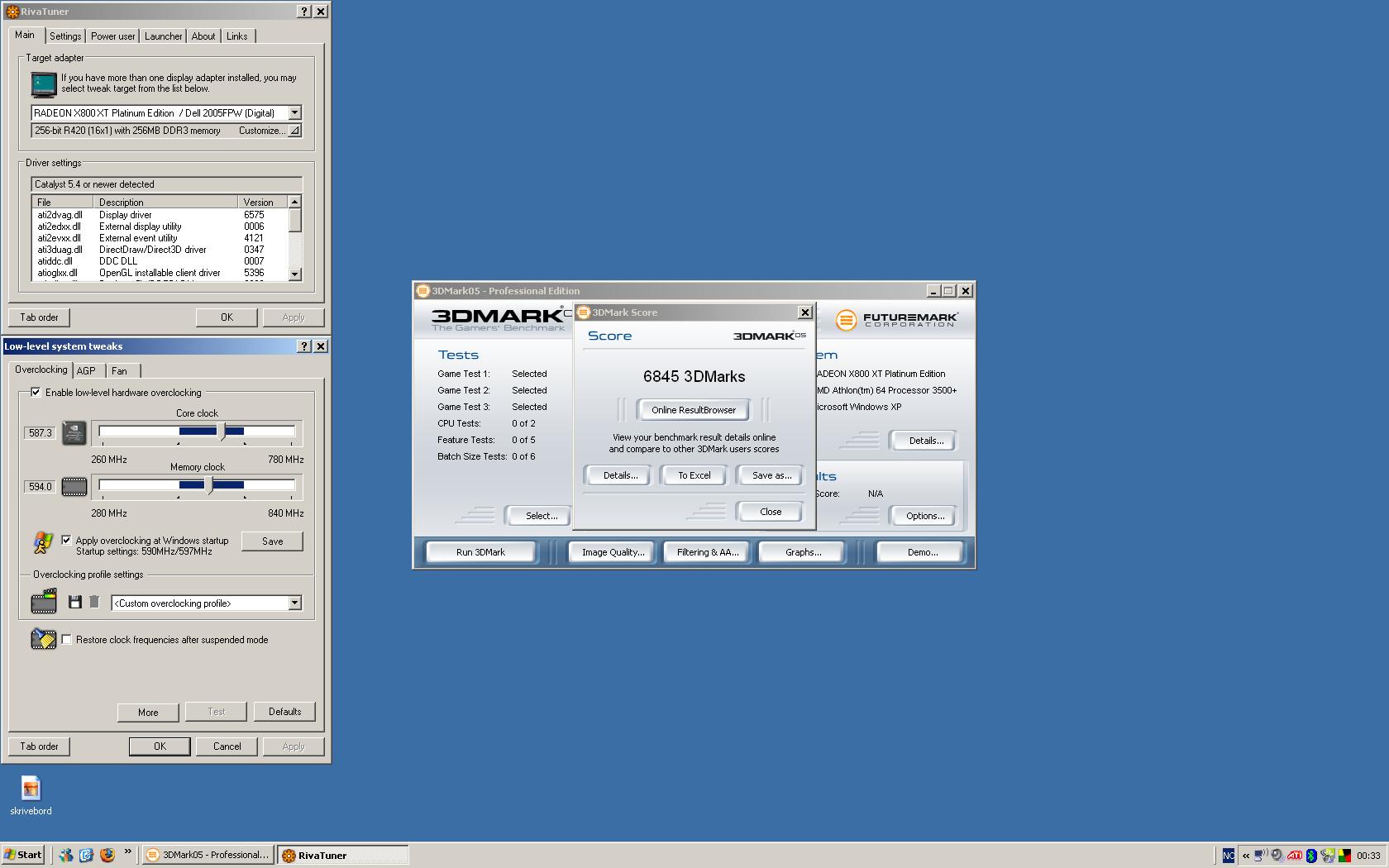Click the Start button
Viewport: 1389px width, 868px height.
(x=23, y=855)
